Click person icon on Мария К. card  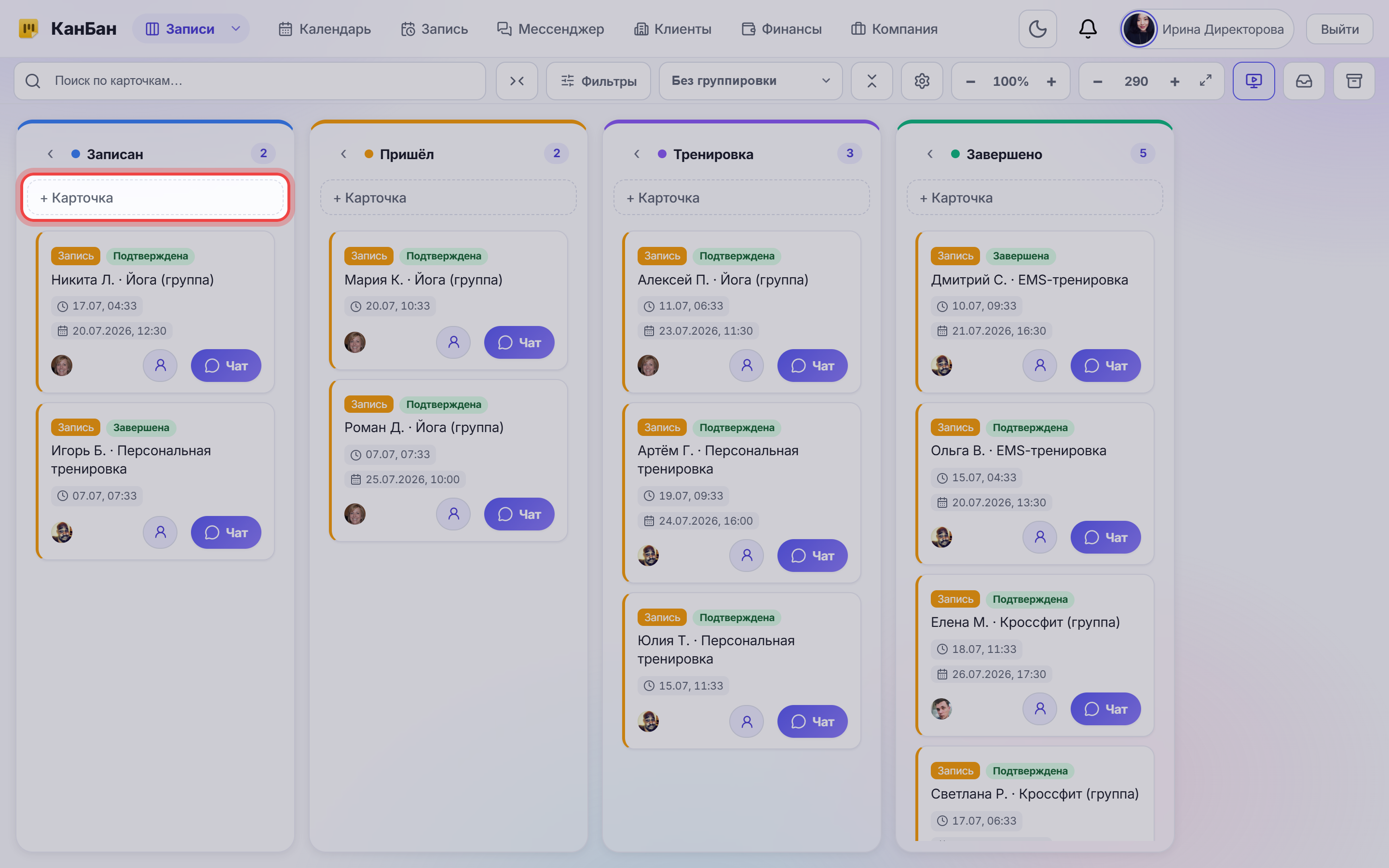pos(453,343)
